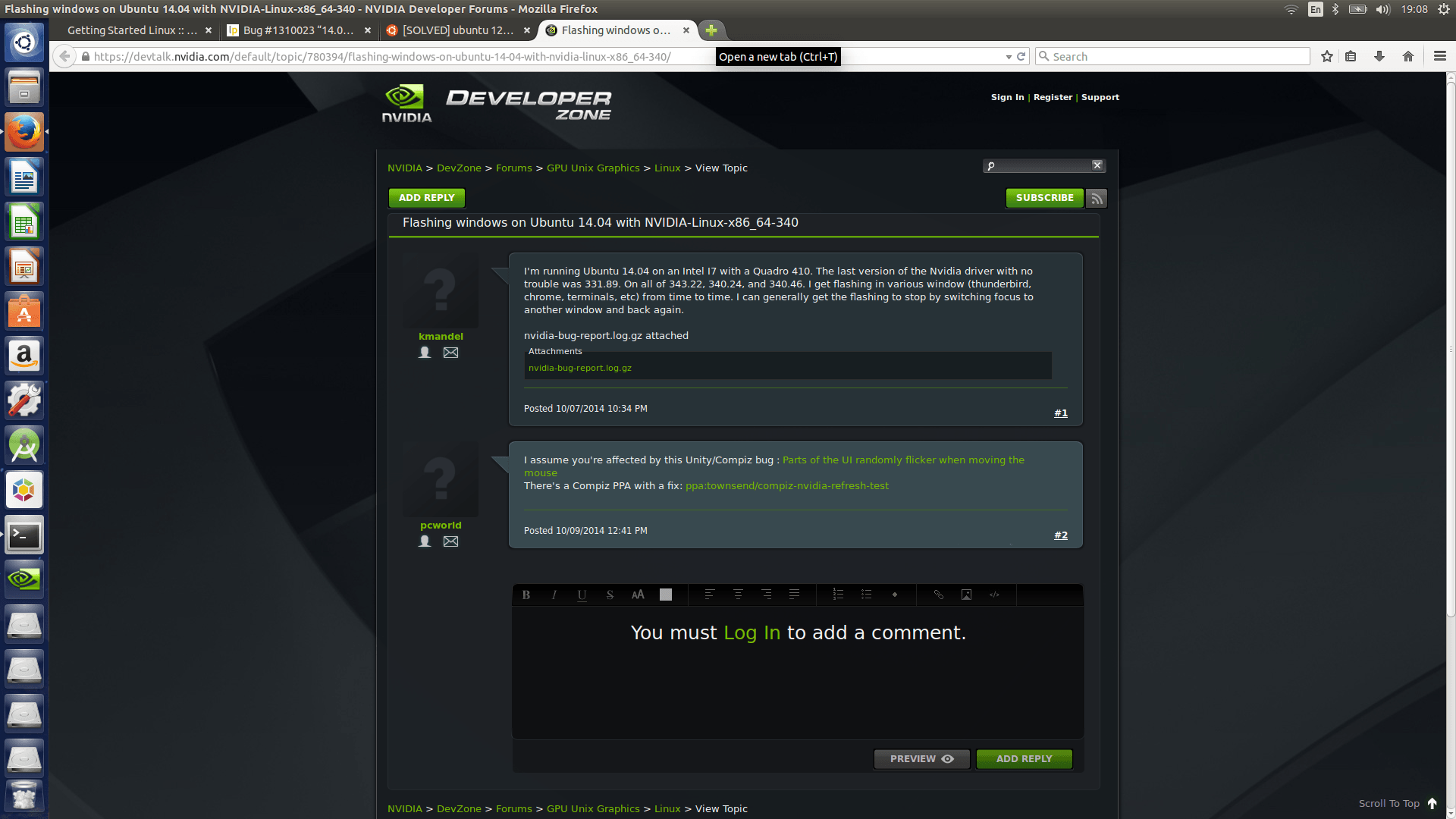Click the Italic formatting icon
Viewport: 1456px width, 819px height.
pyautogui.click(x=553, y=594)
